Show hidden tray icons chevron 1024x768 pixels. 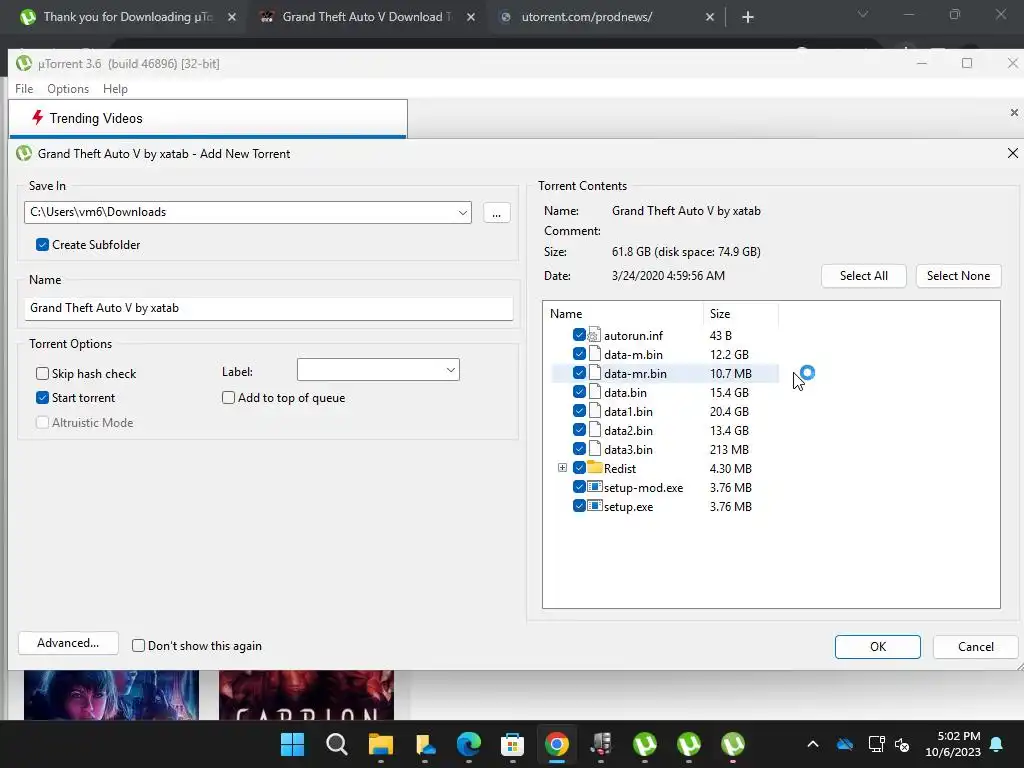(x=812, y=744)
